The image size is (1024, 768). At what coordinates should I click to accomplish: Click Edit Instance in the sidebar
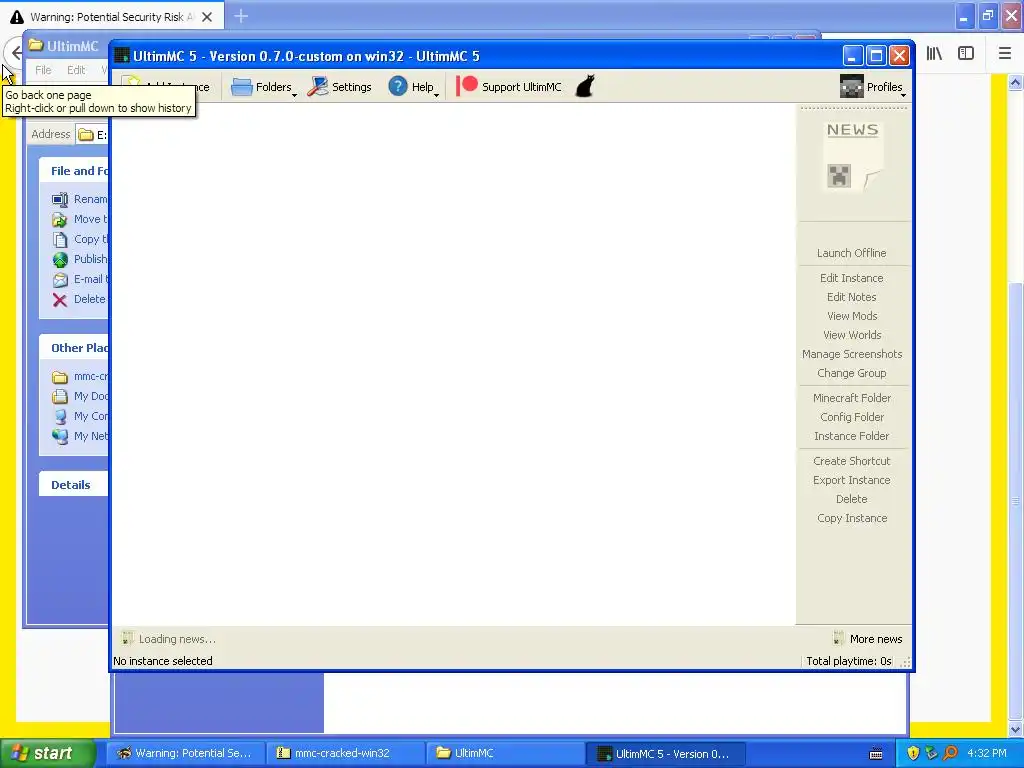coord(852,278)
